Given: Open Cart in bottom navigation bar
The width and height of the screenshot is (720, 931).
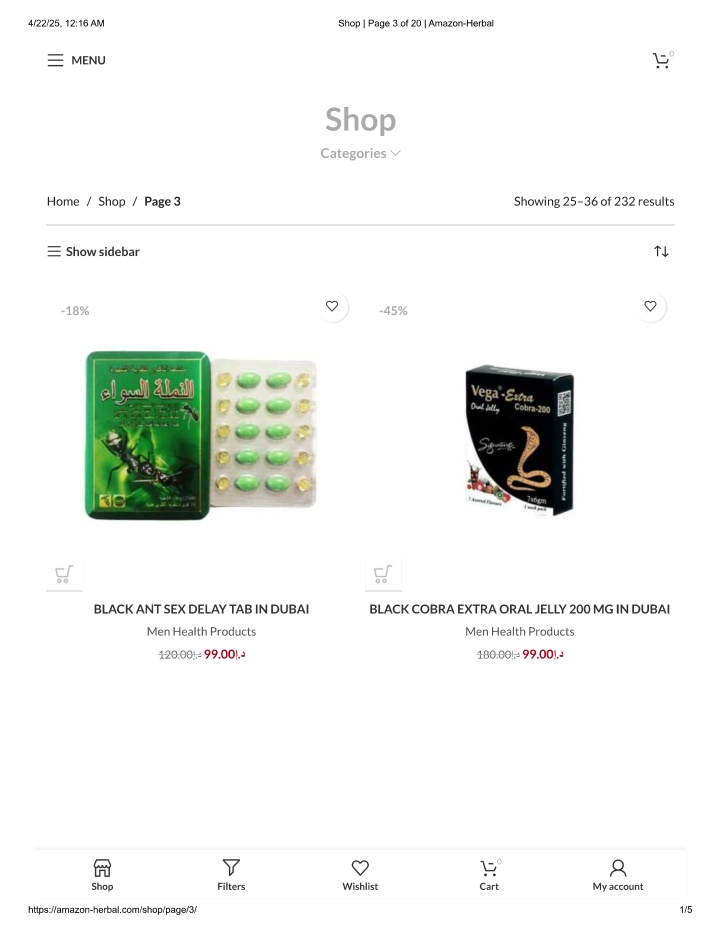Looking at the screenshot, I should (489, 875).
